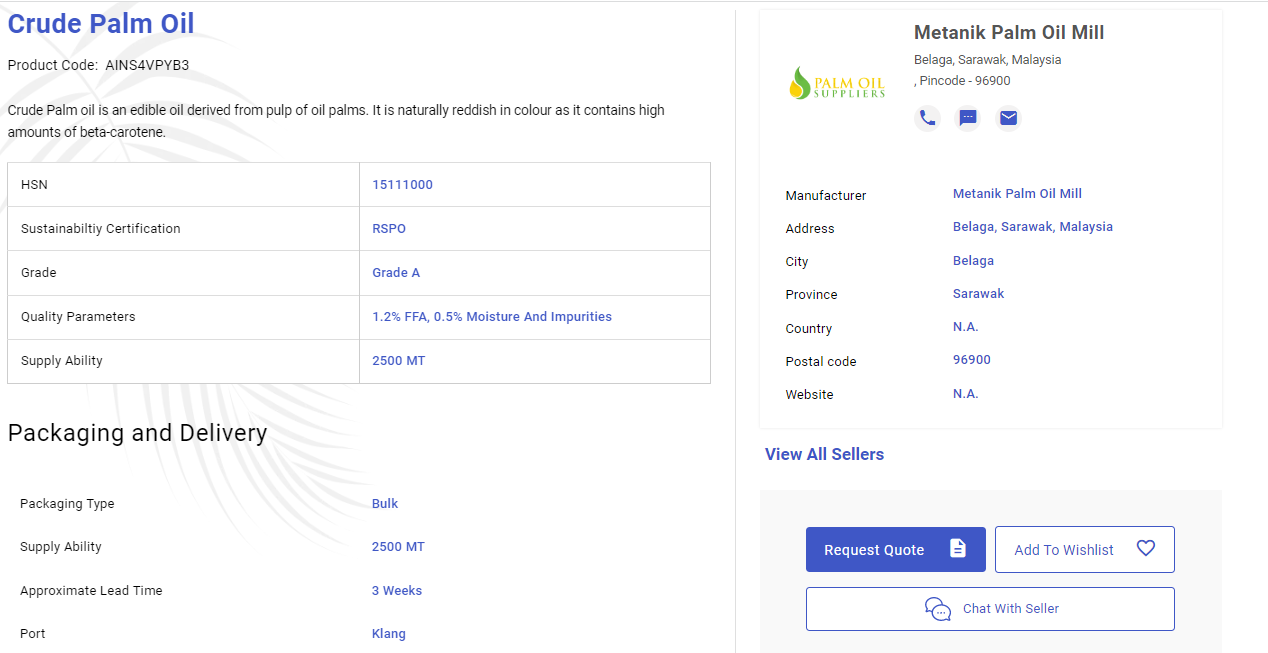This screenshot has height=653, width=1268.
Task: Call seller using the phone icon
Action: tap(928, 118)
